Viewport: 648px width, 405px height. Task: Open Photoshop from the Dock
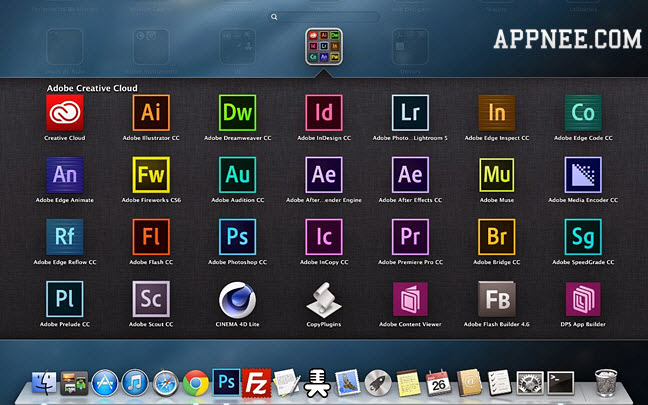point(226,382)
